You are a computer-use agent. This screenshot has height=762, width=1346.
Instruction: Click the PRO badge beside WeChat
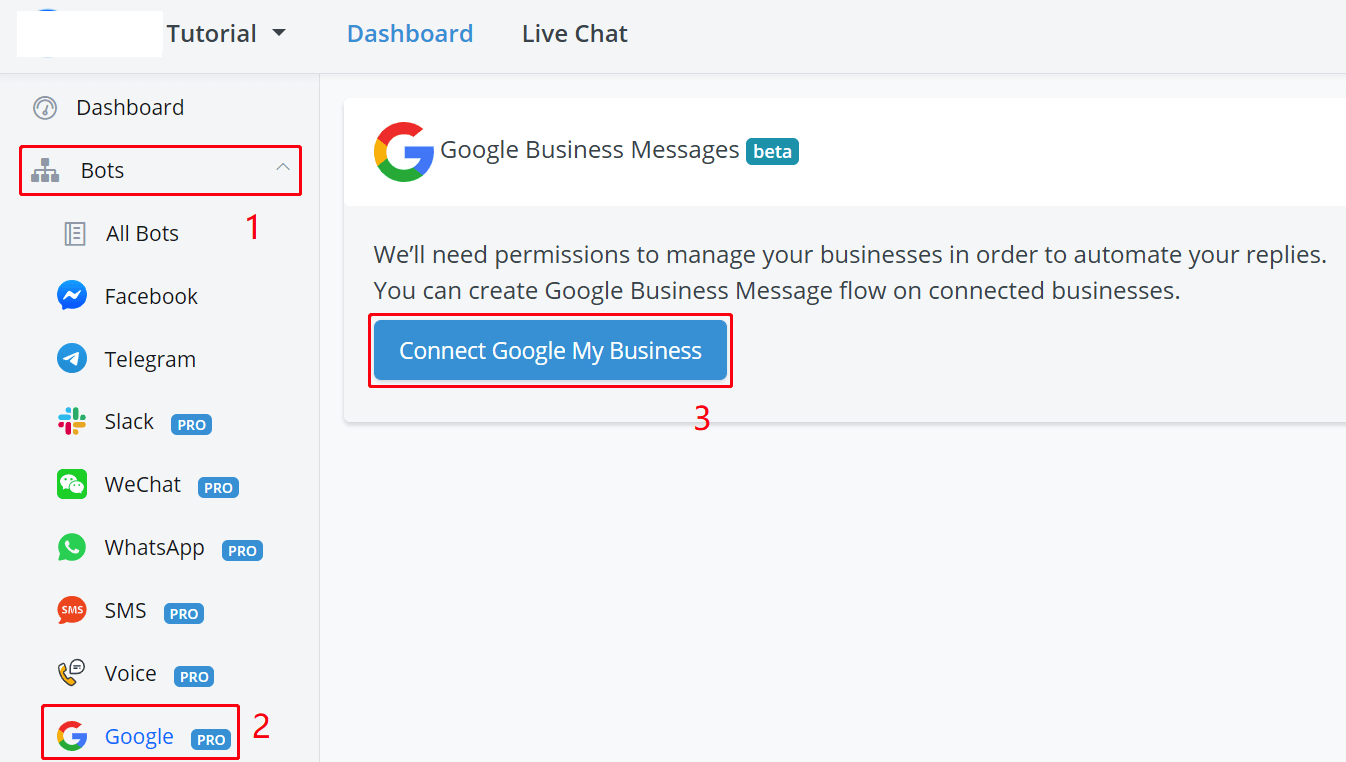click(x=218, y=487)
